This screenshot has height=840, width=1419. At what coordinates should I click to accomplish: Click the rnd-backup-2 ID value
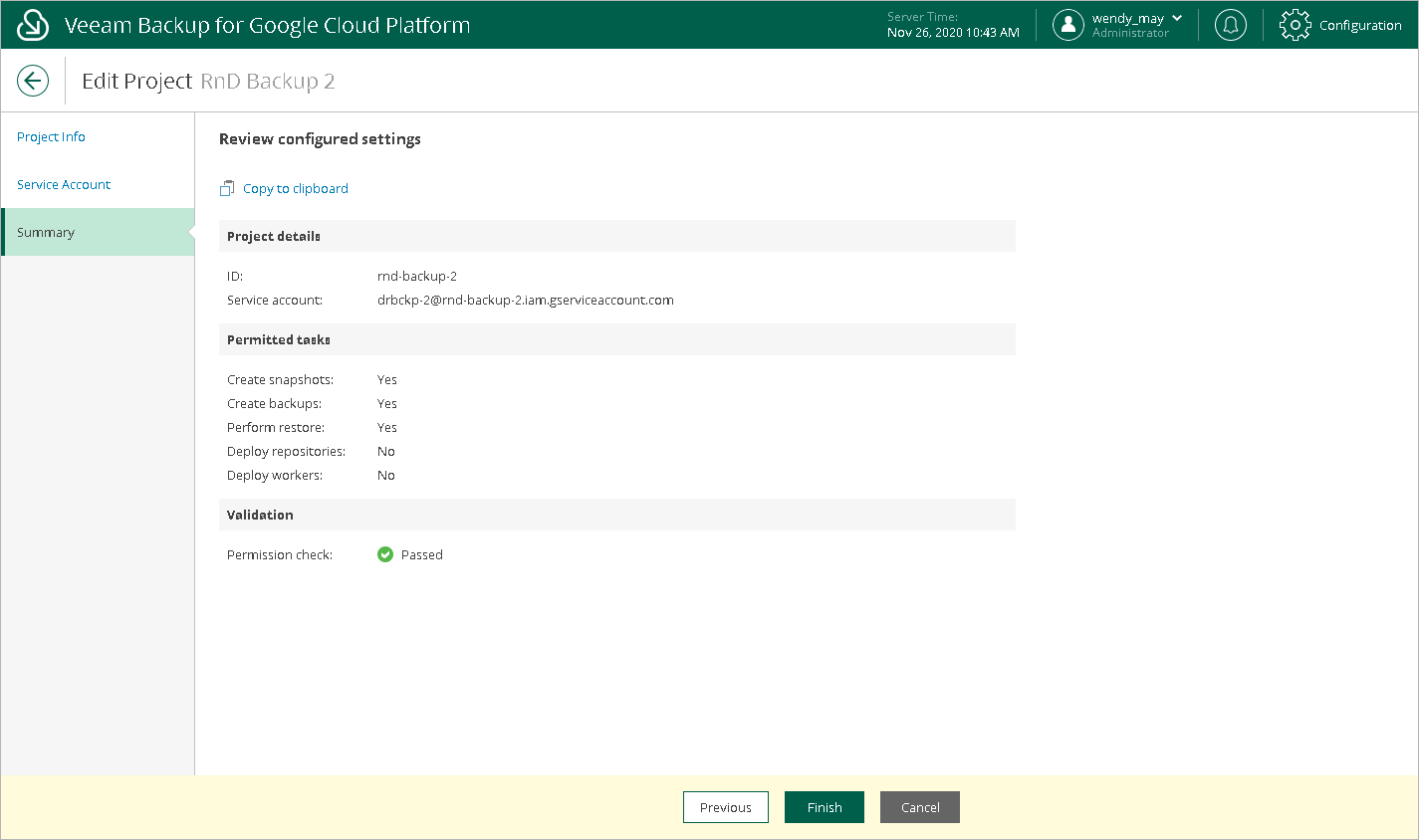click(417, 276)
